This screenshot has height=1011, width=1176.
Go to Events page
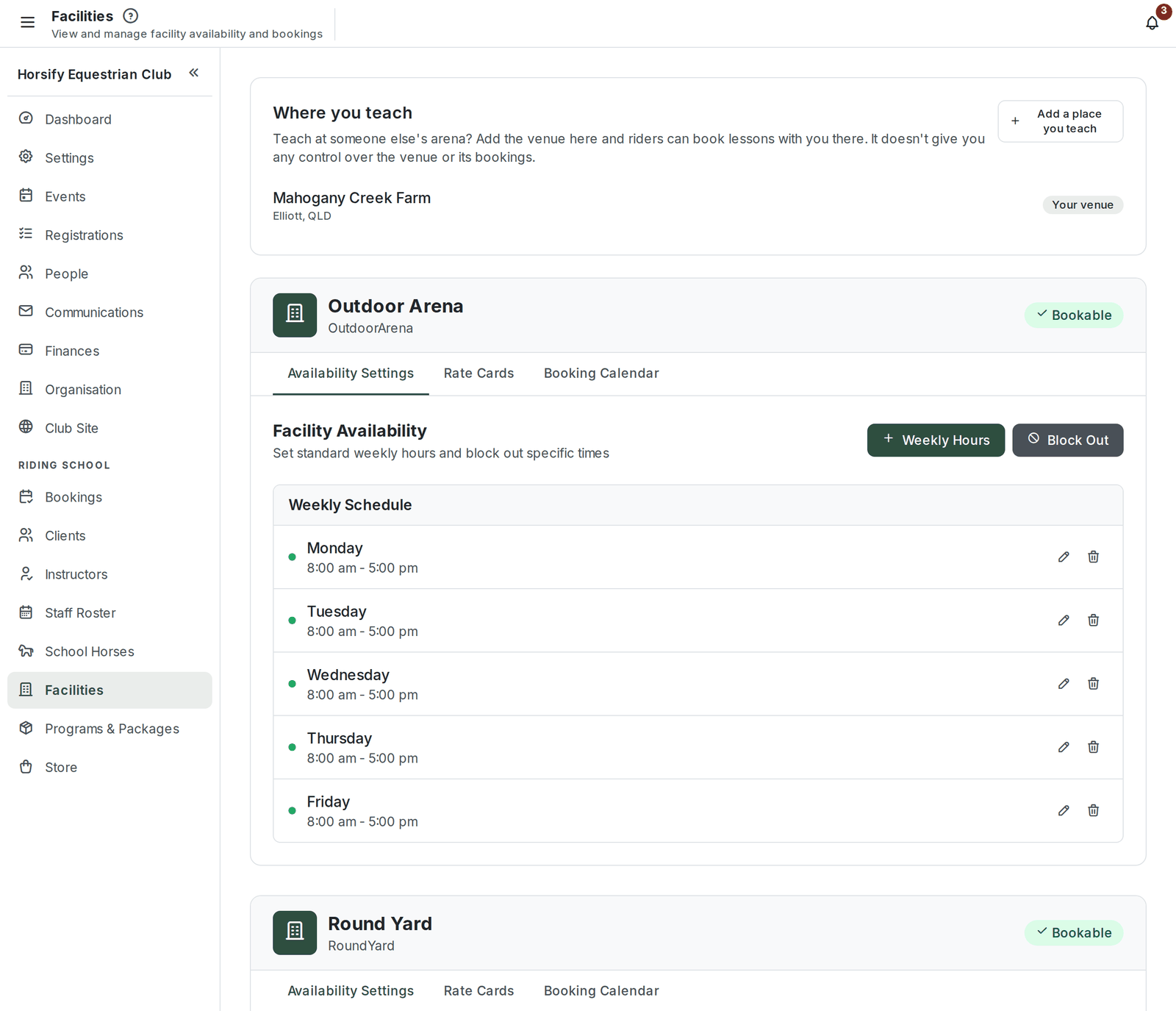click(110, 196)
